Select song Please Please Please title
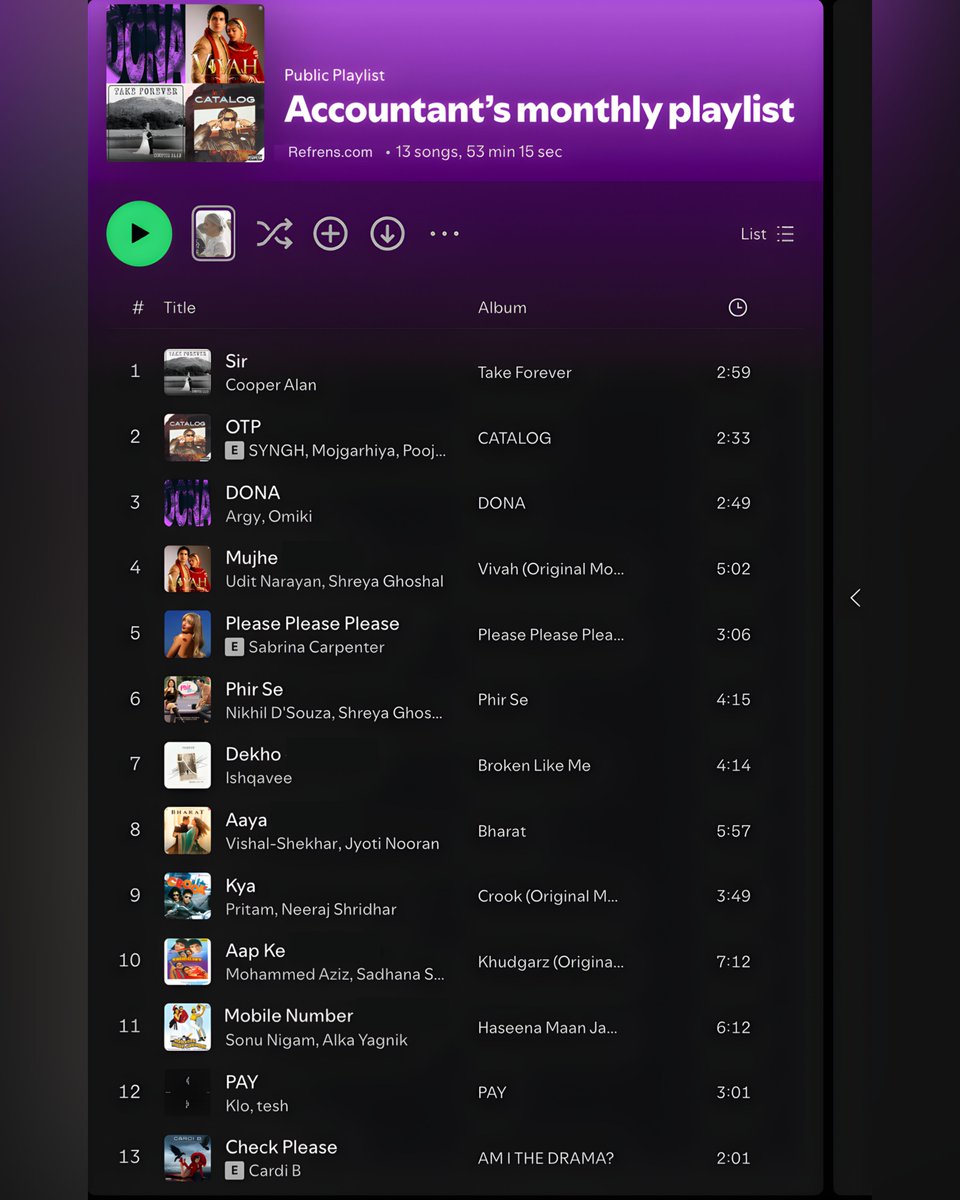This screenshot has width=960, height=1200. click(312, 623)
